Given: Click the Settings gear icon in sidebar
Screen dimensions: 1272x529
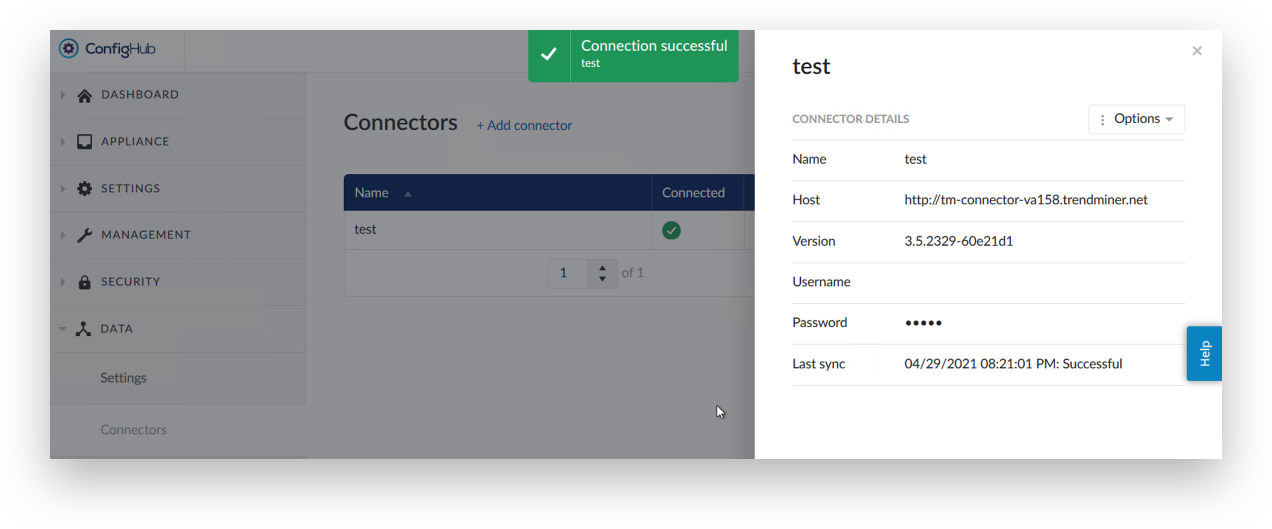Looking at the screenshot, I should [85, 188].
